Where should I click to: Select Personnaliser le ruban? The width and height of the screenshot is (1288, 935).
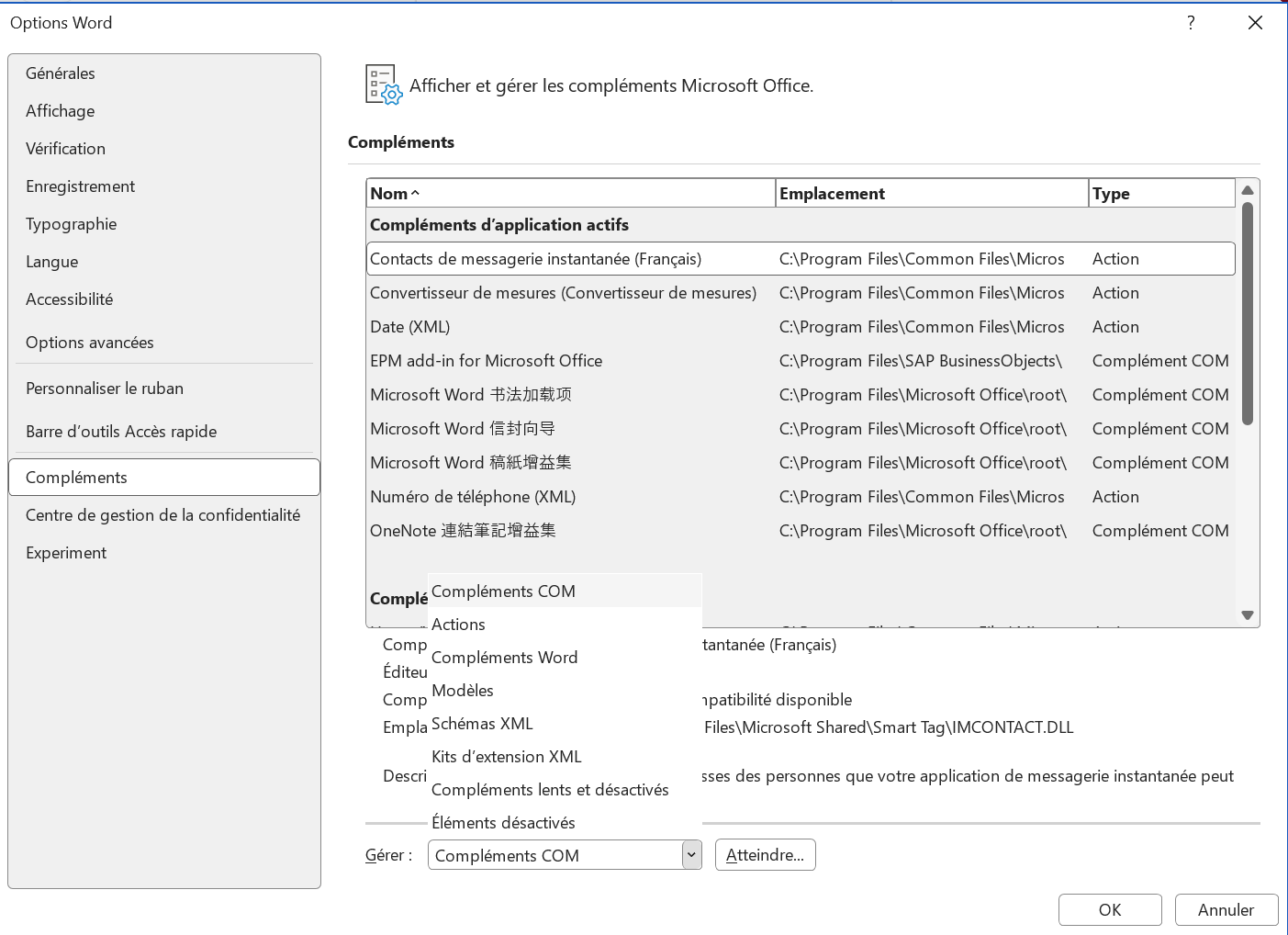[164, 389]
